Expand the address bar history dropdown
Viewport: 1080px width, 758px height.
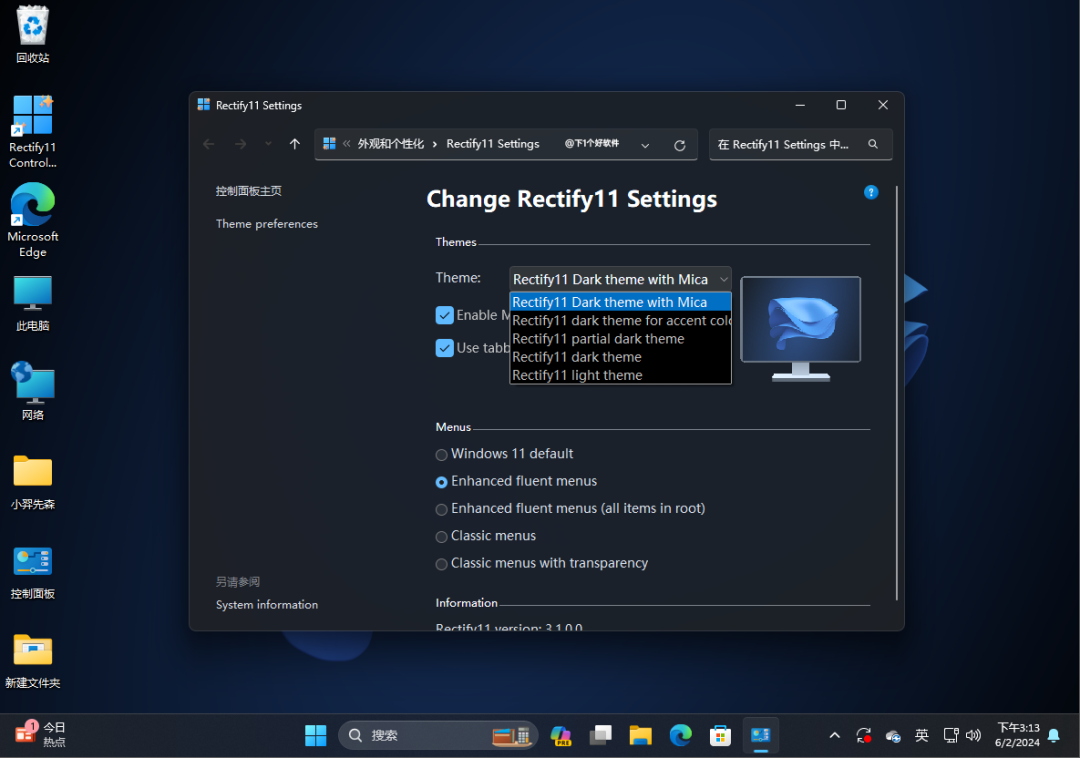(645, 145)
